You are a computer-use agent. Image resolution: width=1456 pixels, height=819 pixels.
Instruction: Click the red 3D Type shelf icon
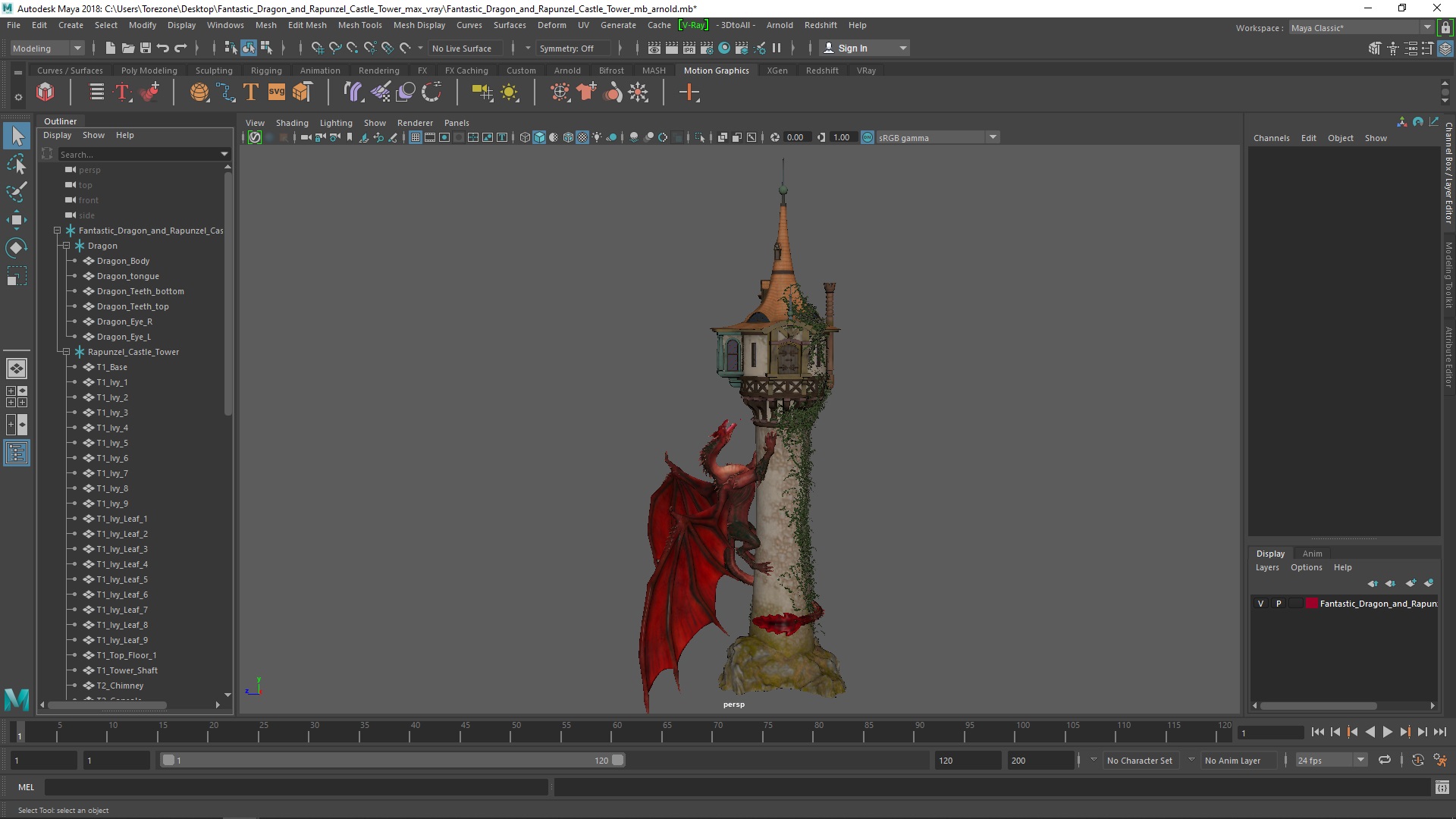(x=122, y=93)
